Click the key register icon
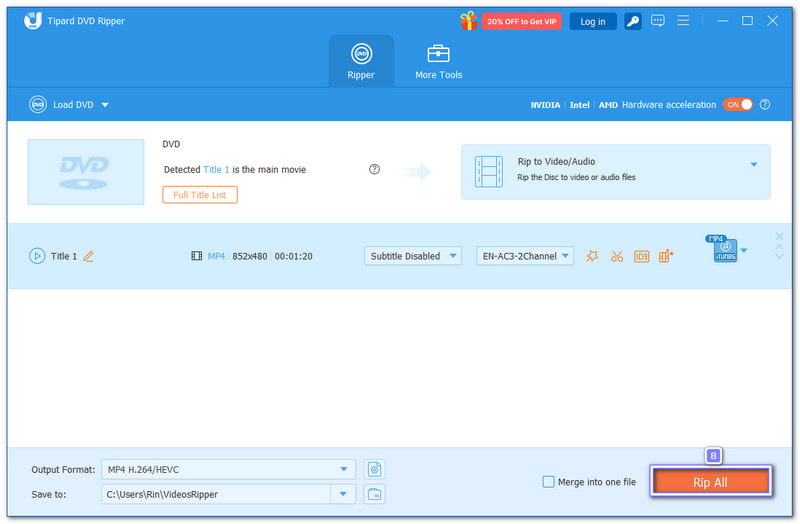The height and width of the screenshot is (524, 800). tap(632, 21)
